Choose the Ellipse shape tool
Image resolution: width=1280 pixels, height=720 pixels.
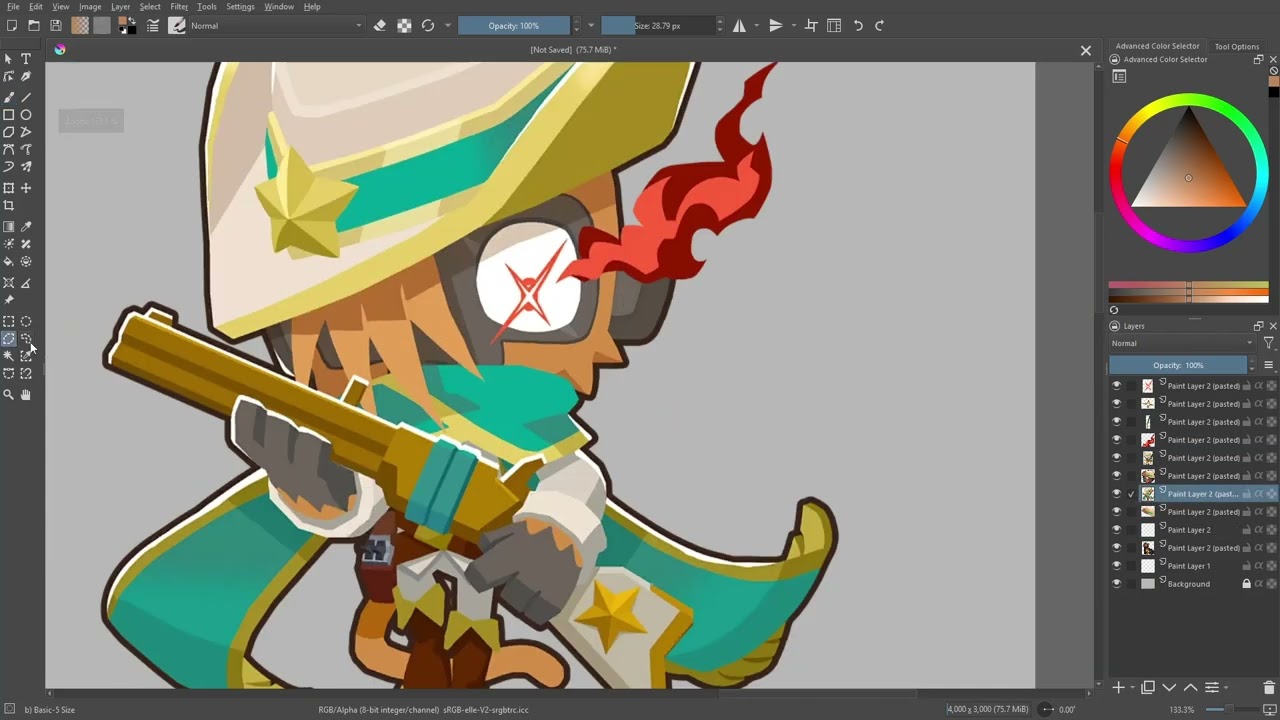point(26,115)
